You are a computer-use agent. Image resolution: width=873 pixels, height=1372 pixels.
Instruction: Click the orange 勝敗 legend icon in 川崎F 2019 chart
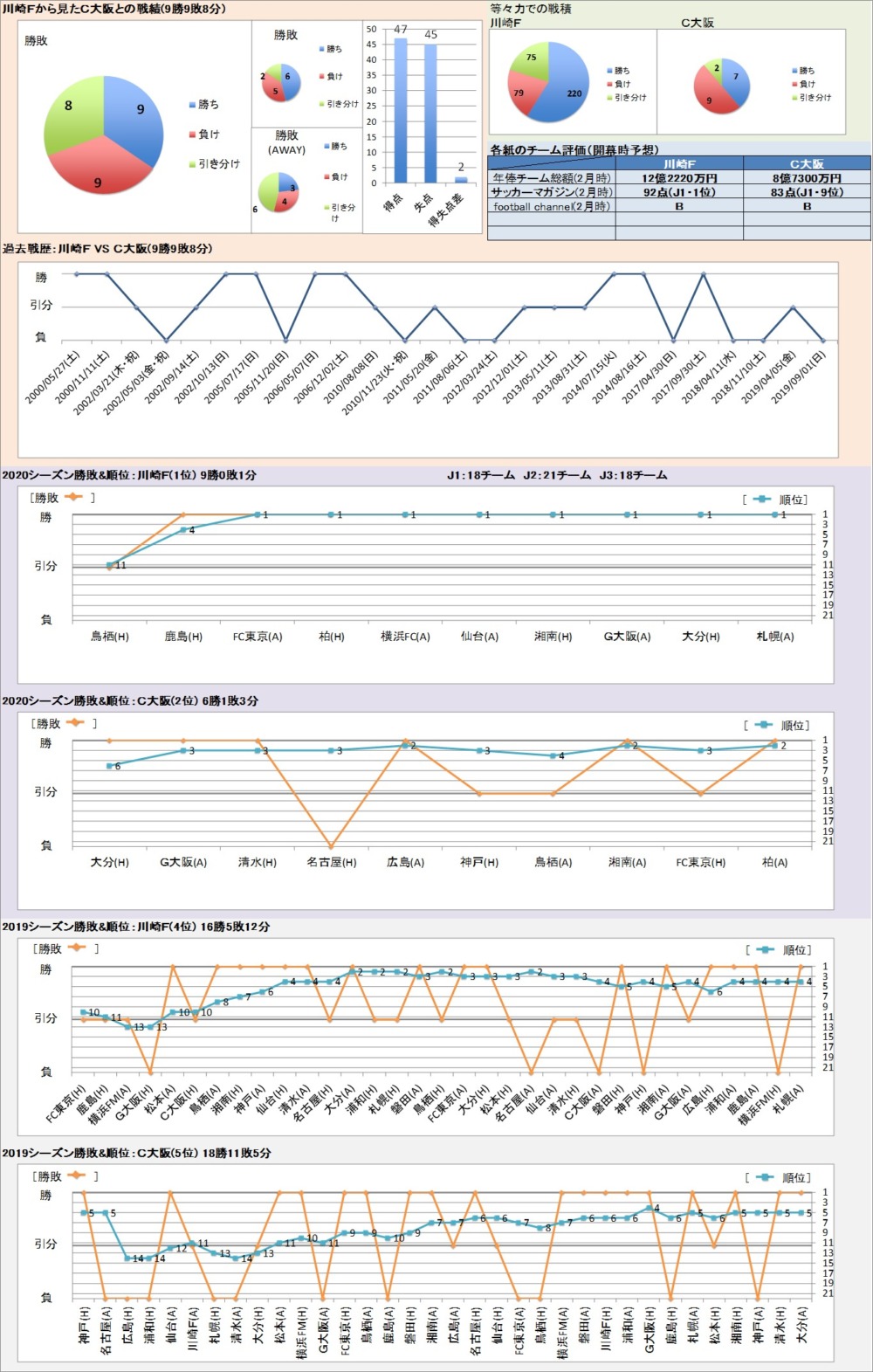point(77,948)
